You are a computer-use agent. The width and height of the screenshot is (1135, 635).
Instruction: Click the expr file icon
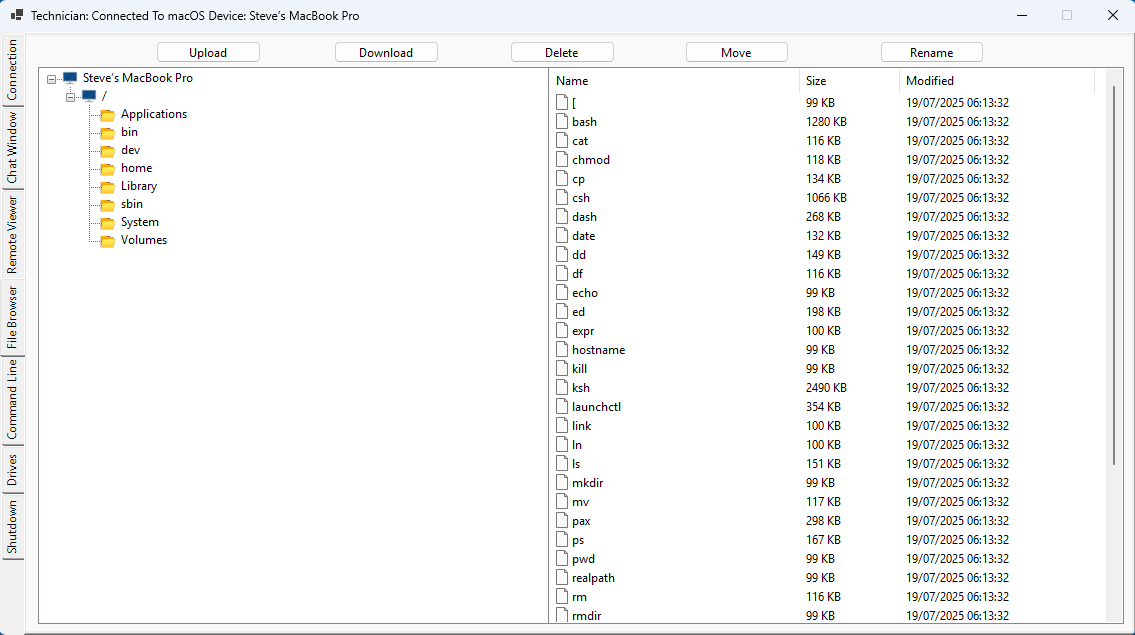pyautogui.click(x=562, y=330)
